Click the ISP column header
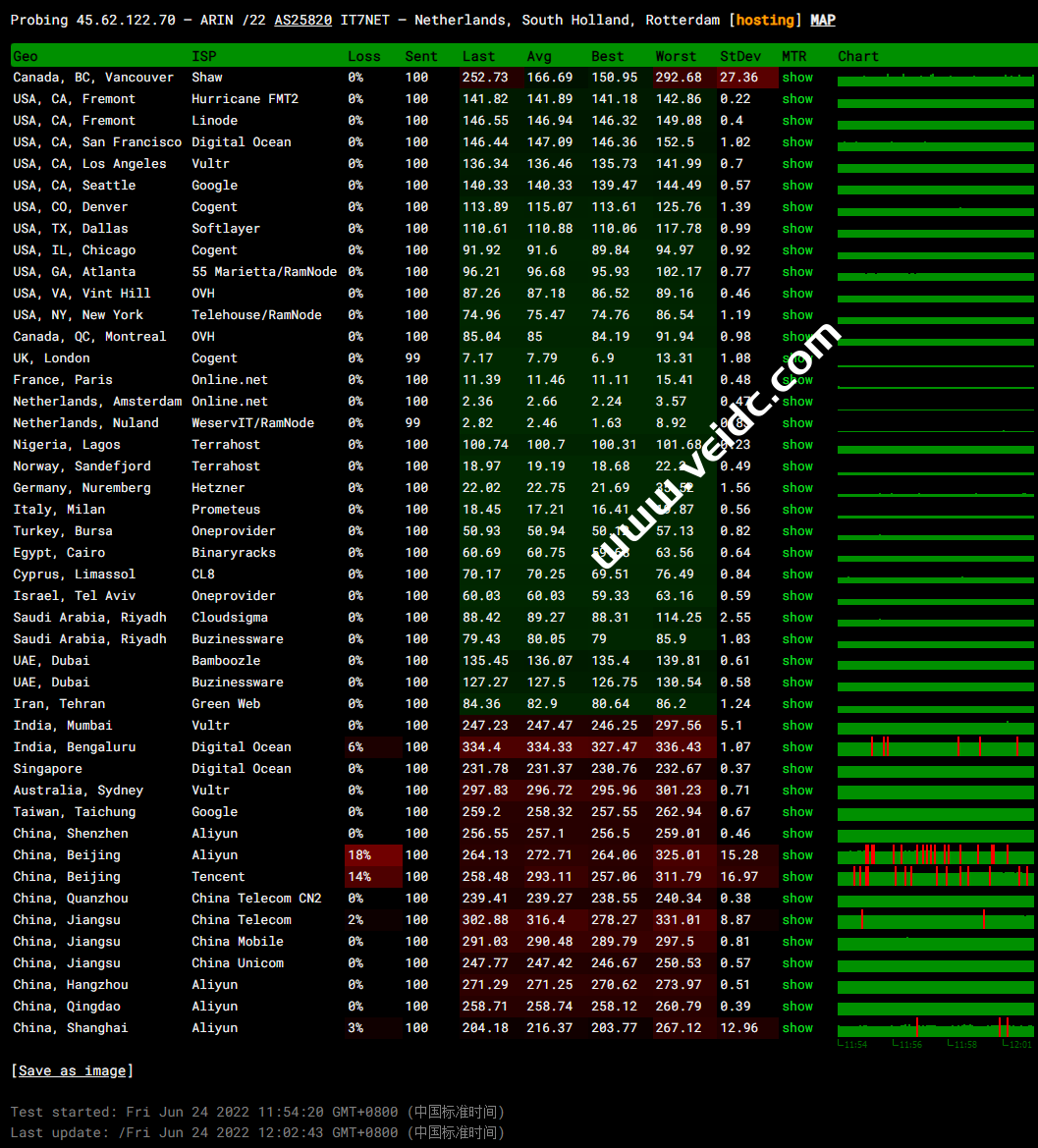Viewport: 1038px width, 1148px height. [204, 56]
